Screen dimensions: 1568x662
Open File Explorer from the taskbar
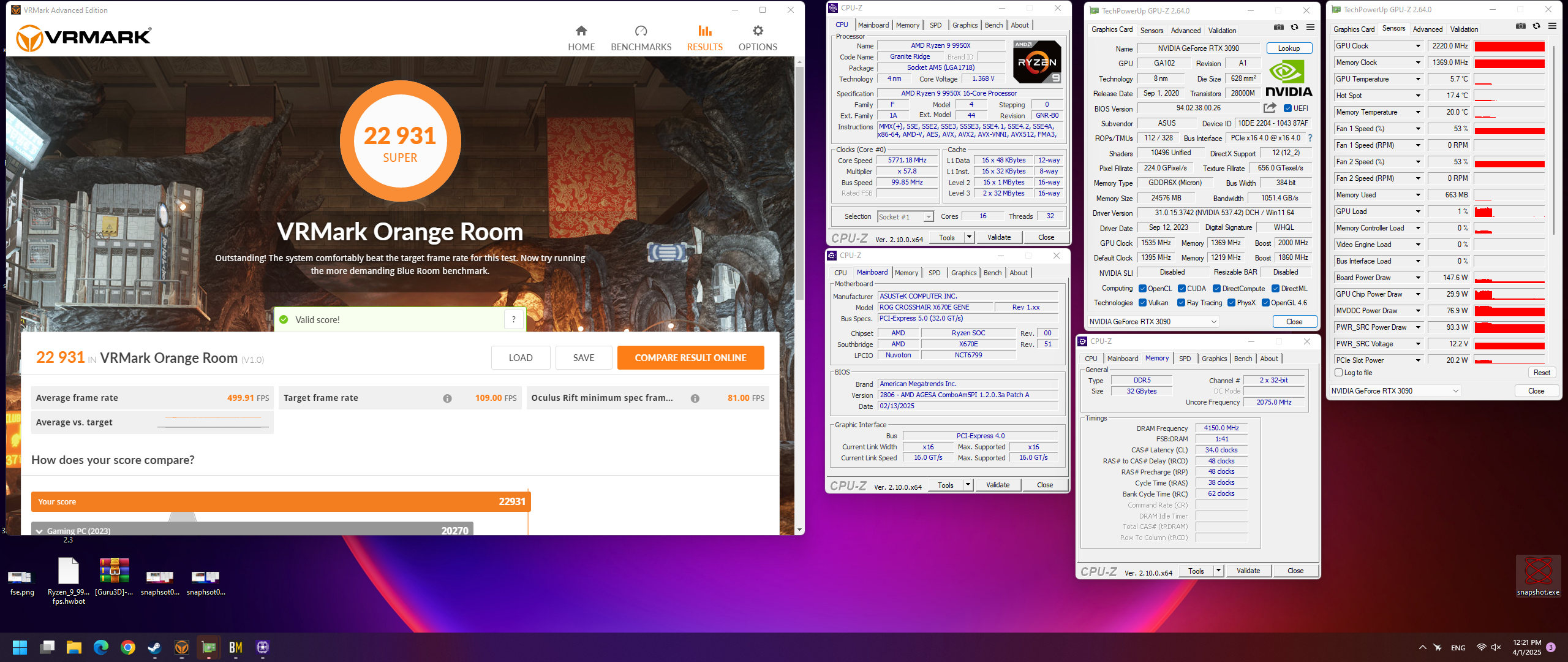click(x=73, y=647)
